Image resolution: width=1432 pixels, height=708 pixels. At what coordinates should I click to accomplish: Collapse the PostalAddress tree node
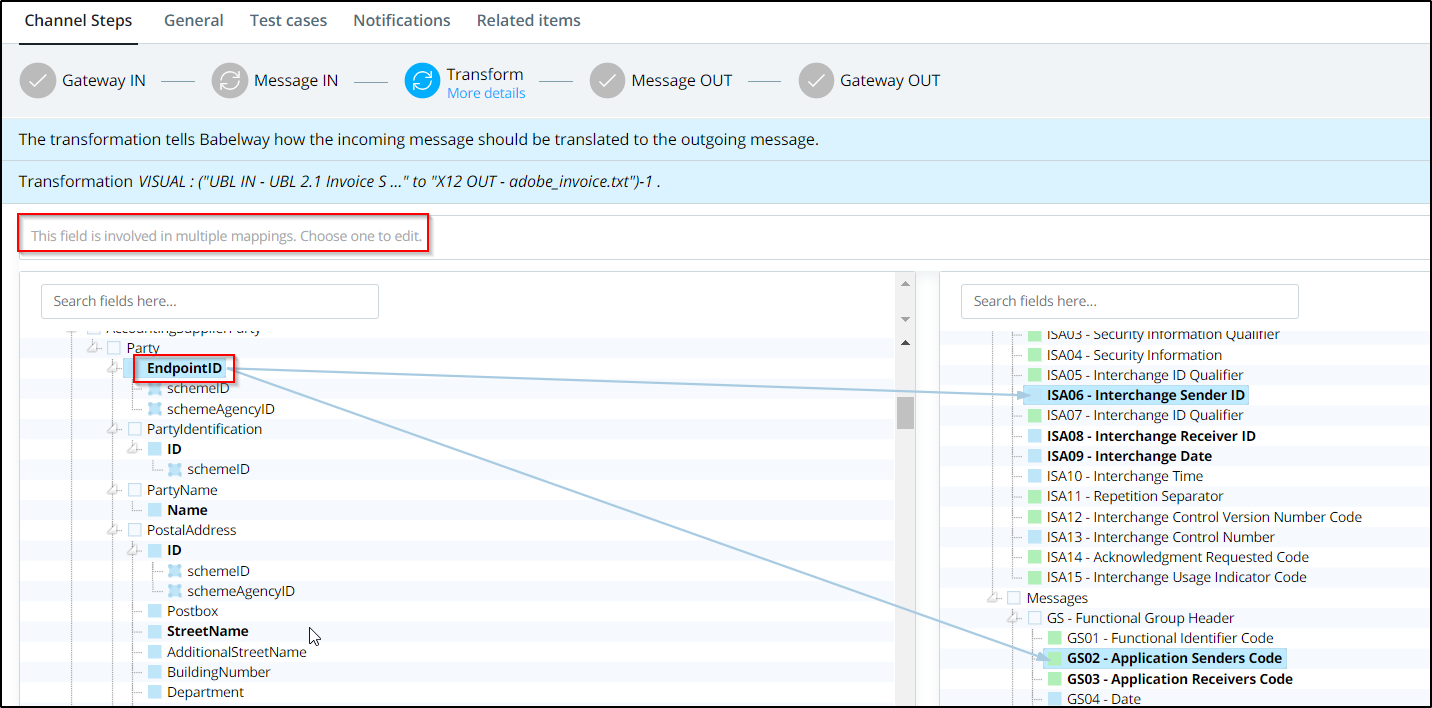113,530
